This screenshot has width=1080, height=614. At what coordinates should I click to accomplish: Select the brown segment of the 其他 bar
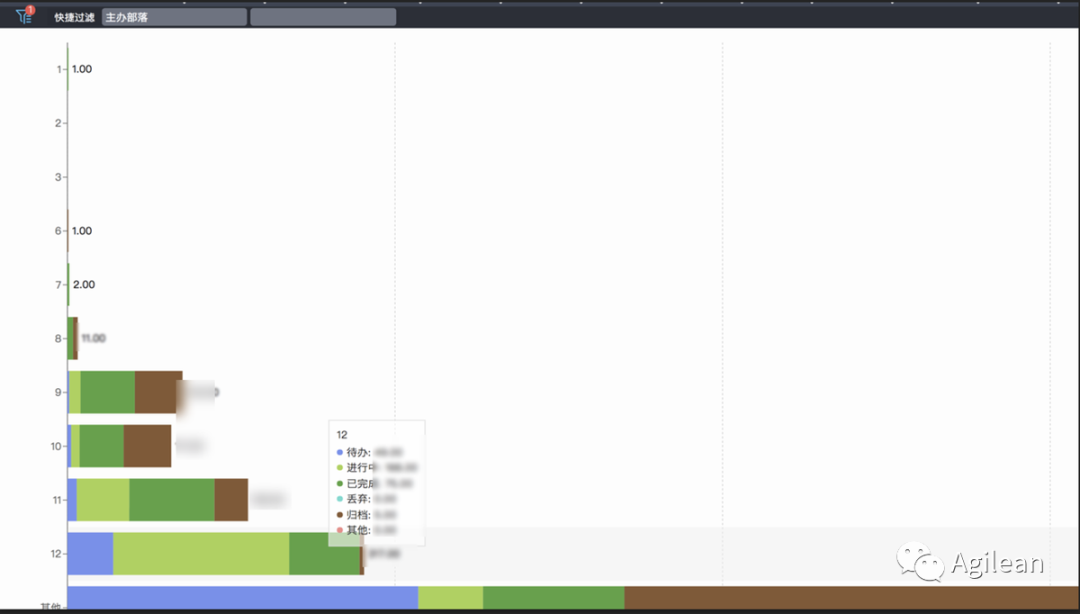(852, 598)
